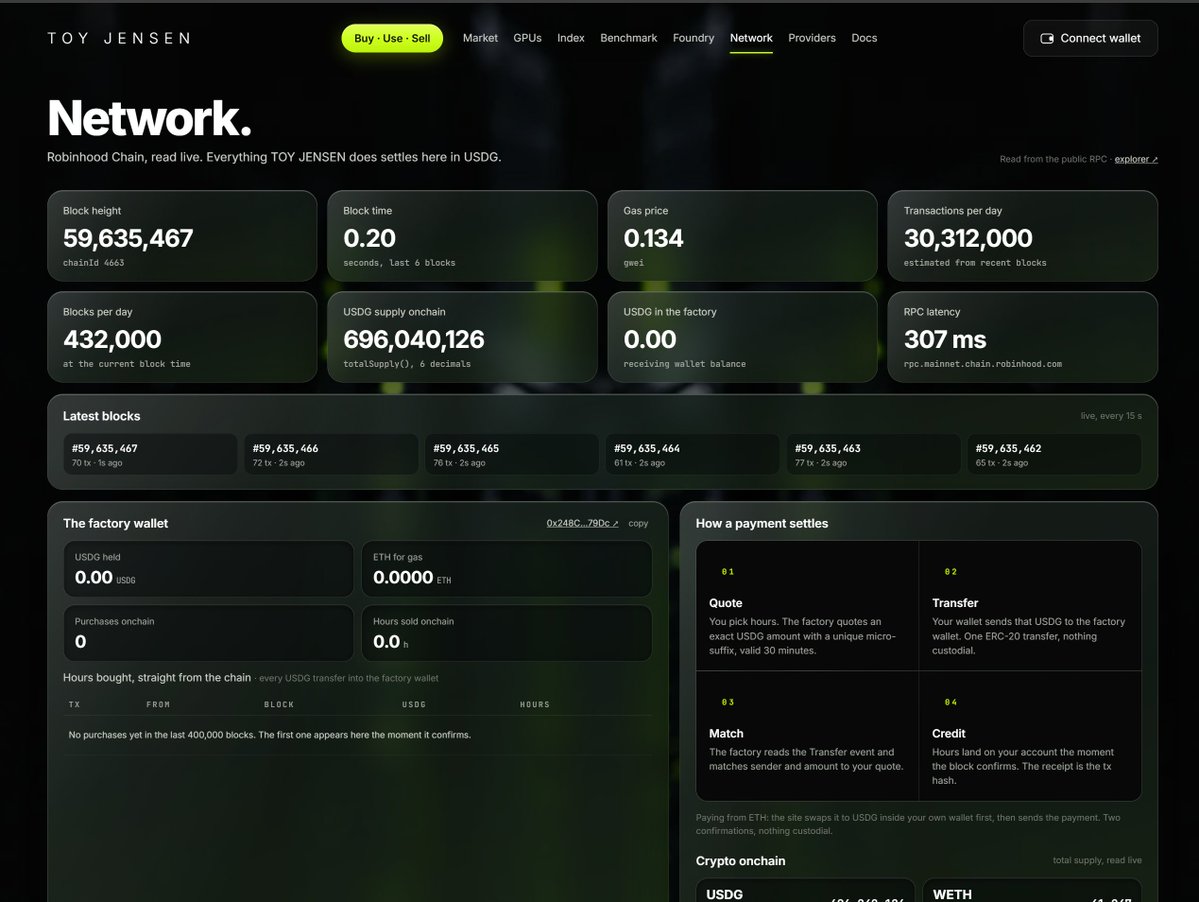1199x902 pixels.
Task: Select the Transactions per day card
Action: pyautogui.click(x=1022, y=236)
